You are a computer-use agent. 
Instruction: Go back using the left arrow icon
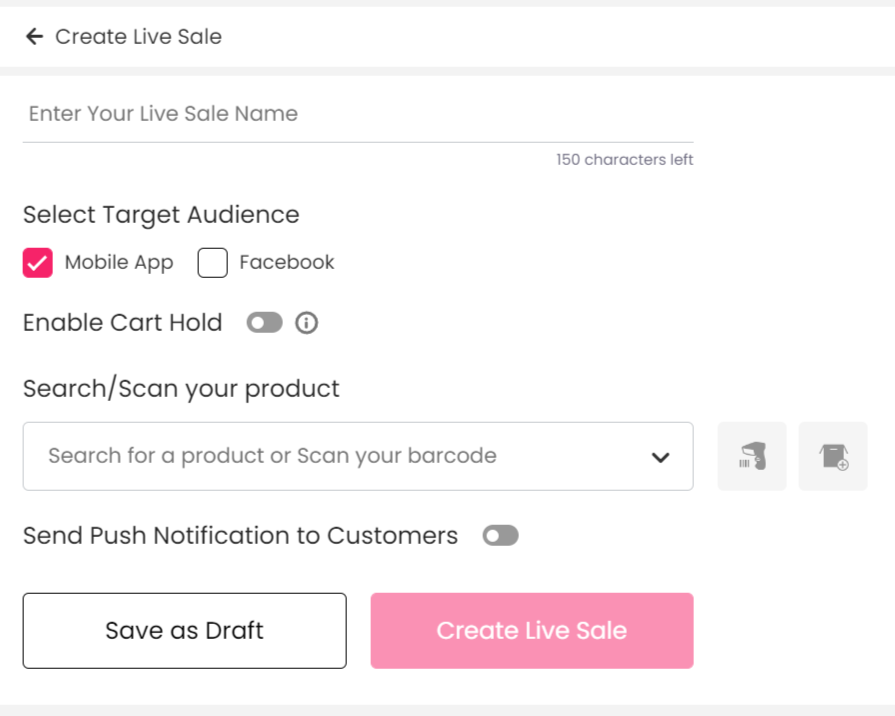pos(34,37)
